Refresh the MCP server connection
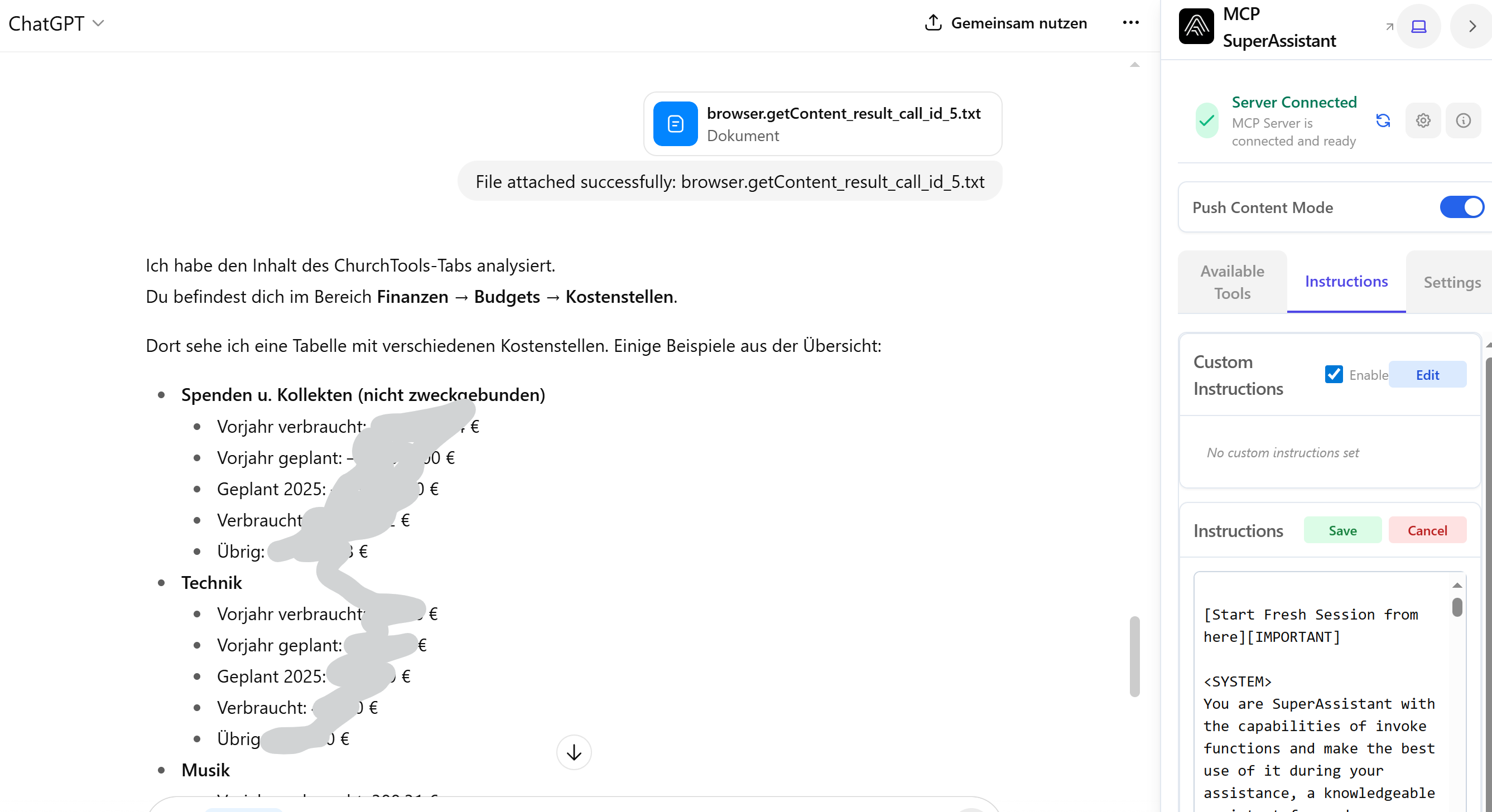1492x812 pixels. click(1383, 120)
